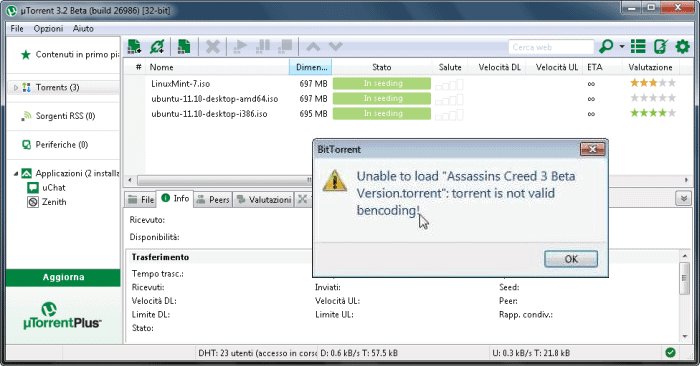Viewport: 700px width, 366px height.
Task: Open the search provider dropdown arrow
Action: coord(621,46)
